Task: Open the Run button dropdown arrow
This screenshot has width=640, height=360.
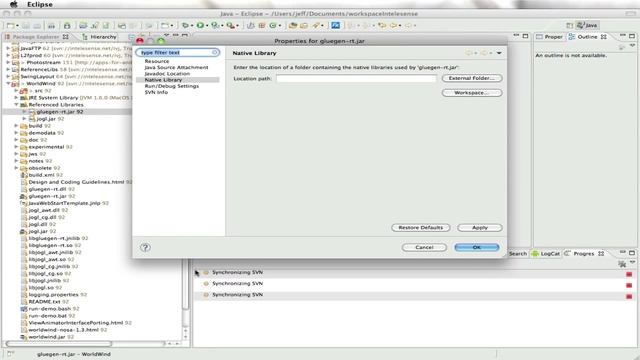Action: pos(207,26)
